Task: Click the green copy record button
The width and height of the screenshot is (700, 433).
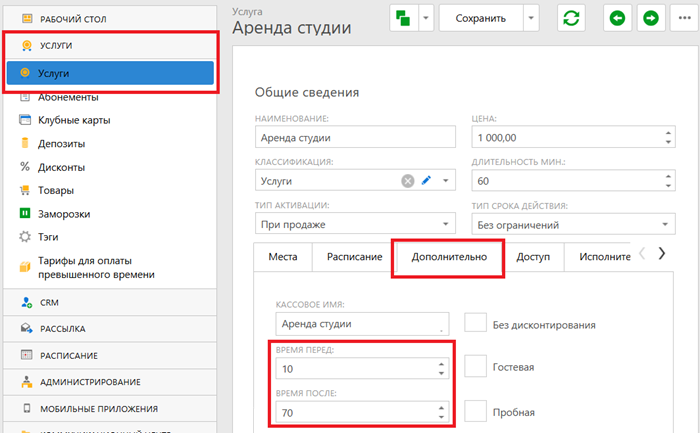Action: tap(404, 18)
